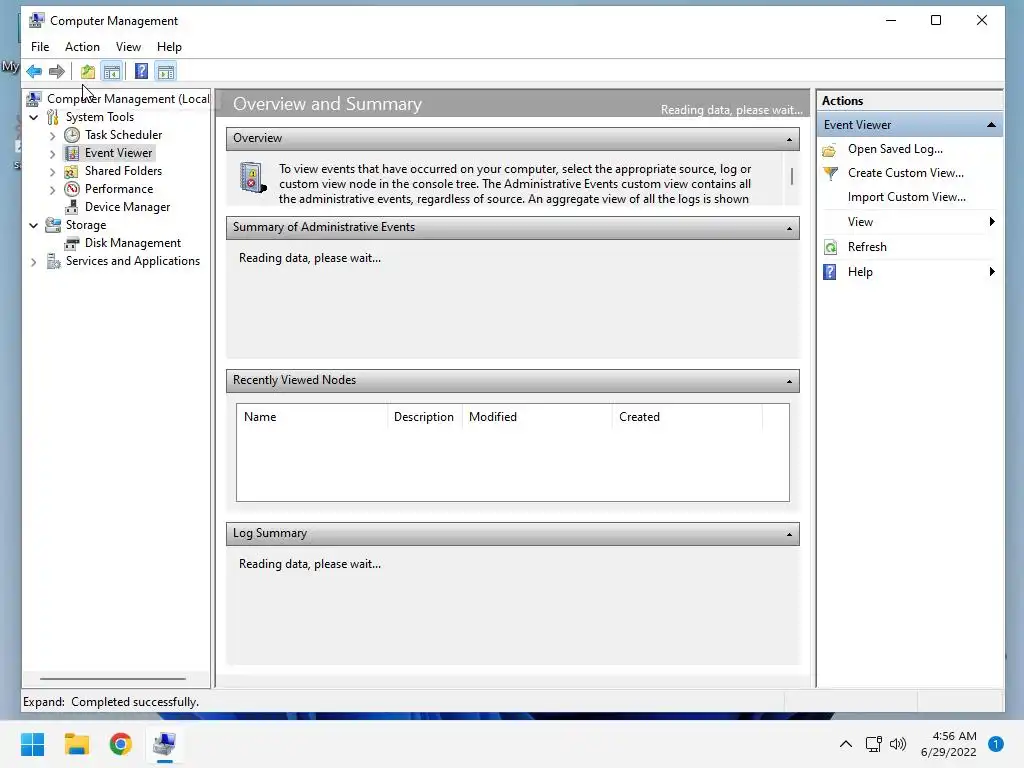Click the tree pane horizontal scrollbar
Image resolution: width=1024 pixels, height=768 pixels.
click(113, 679)
